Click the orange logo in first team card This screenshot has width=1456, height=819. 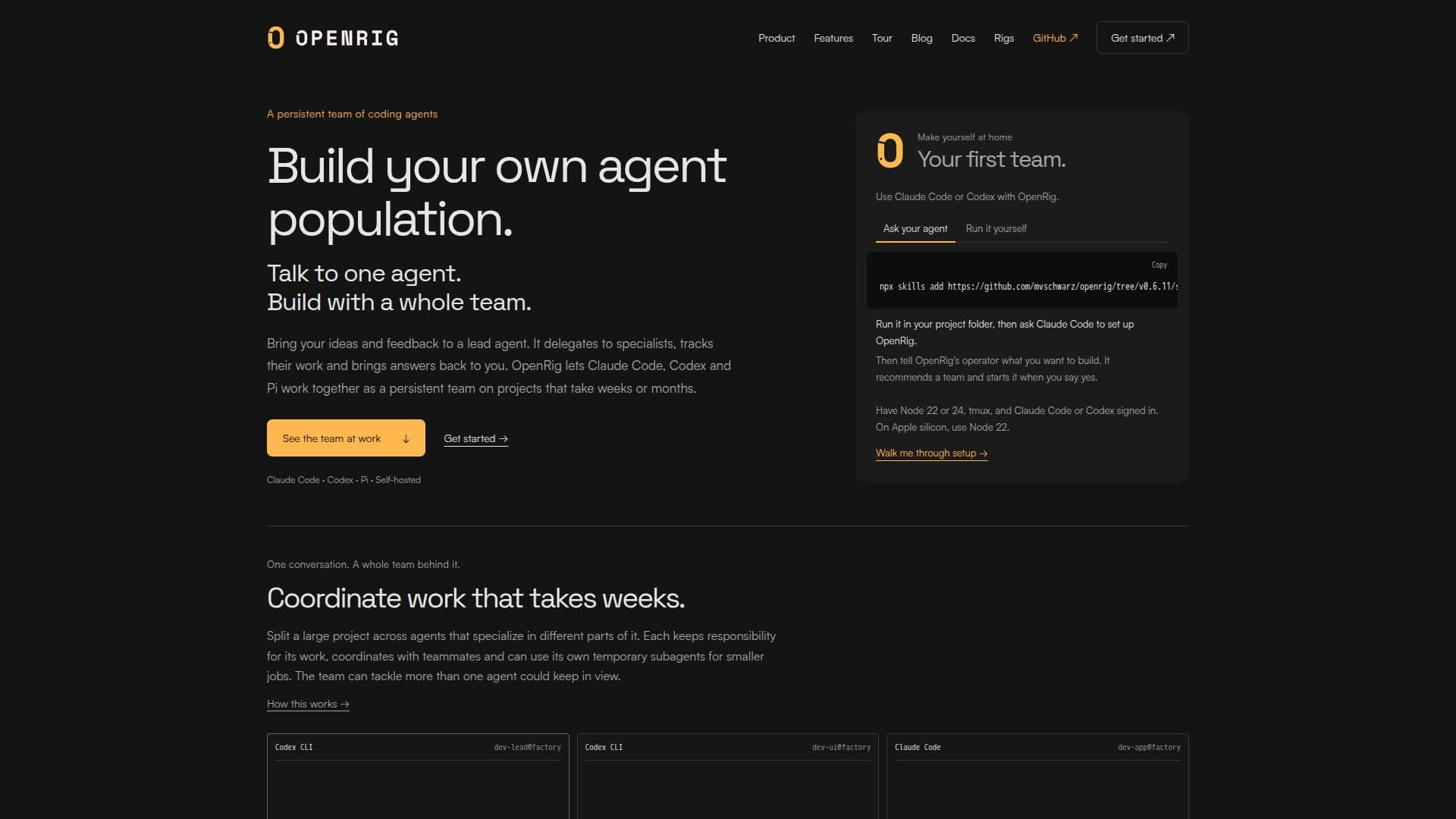(x=890, y=150)
